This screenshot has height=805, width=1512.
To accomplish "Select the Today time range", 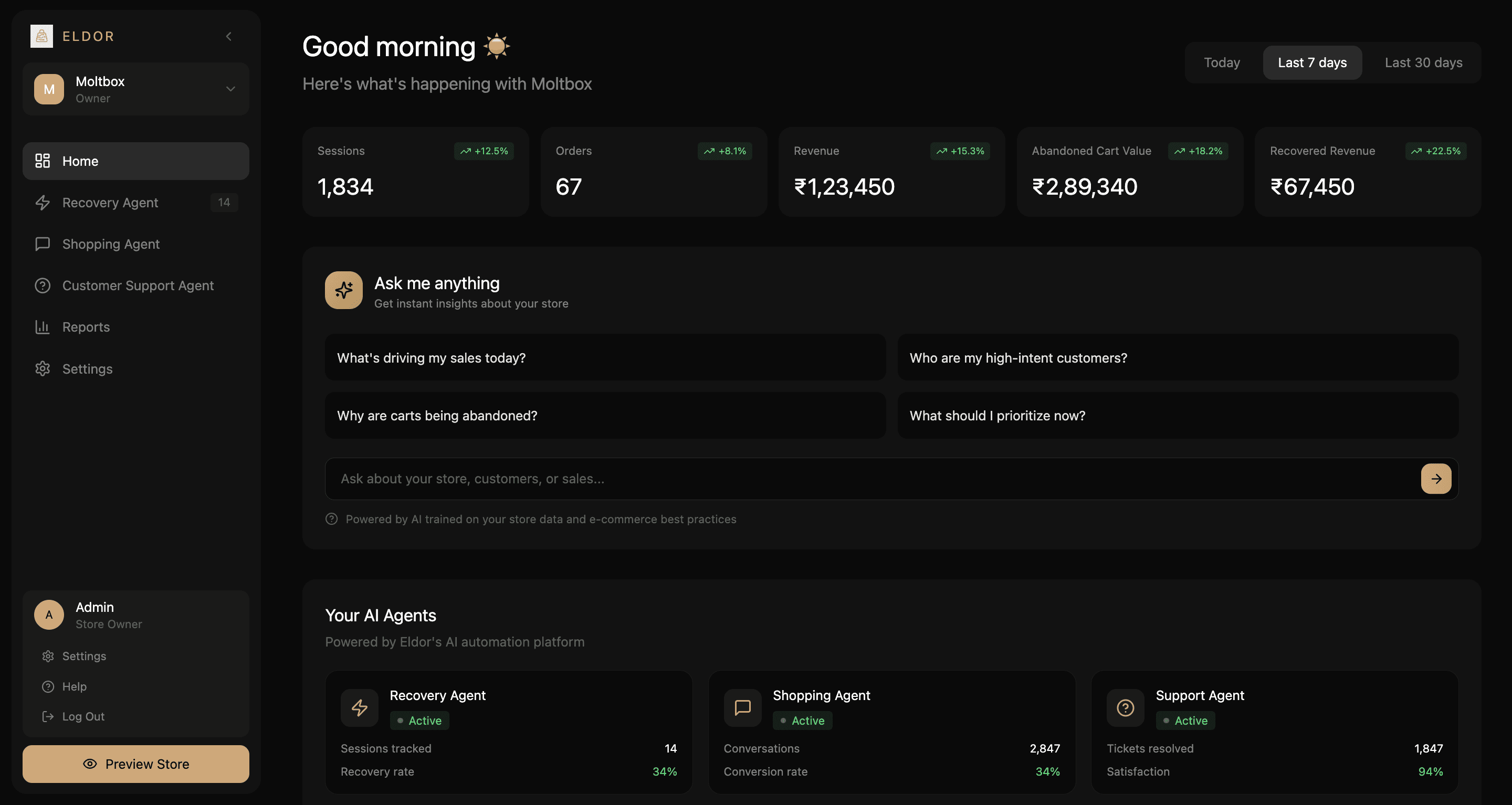I will coord(1222,63).
